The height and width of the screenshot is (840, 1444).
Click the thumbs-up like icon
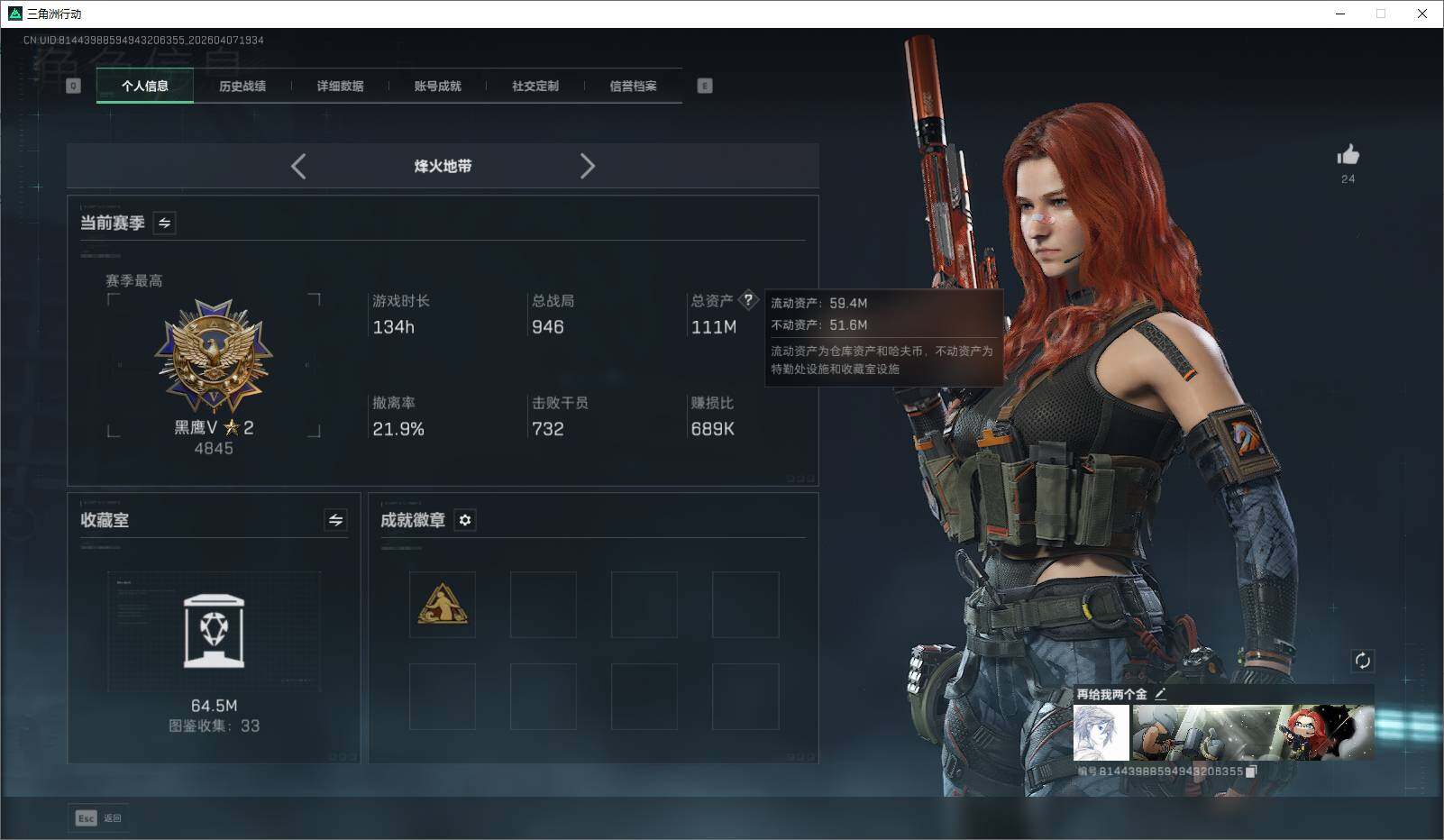pyautogui.click(x=1348, y=155)
